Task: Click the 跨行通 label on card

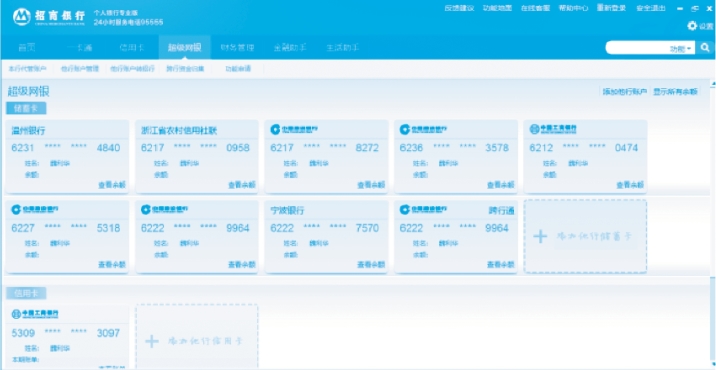Action: (x=501, y=211)
